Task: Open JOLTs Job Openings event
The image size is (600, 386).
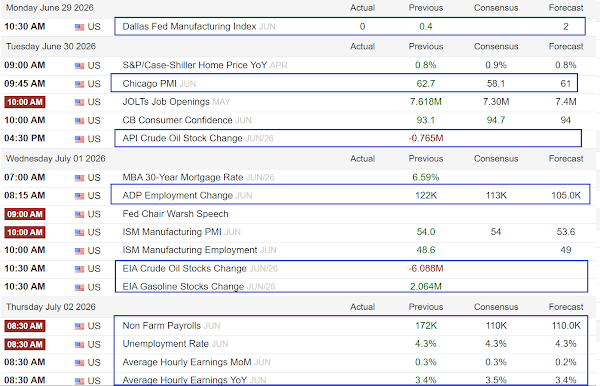Action: (166, 102)
